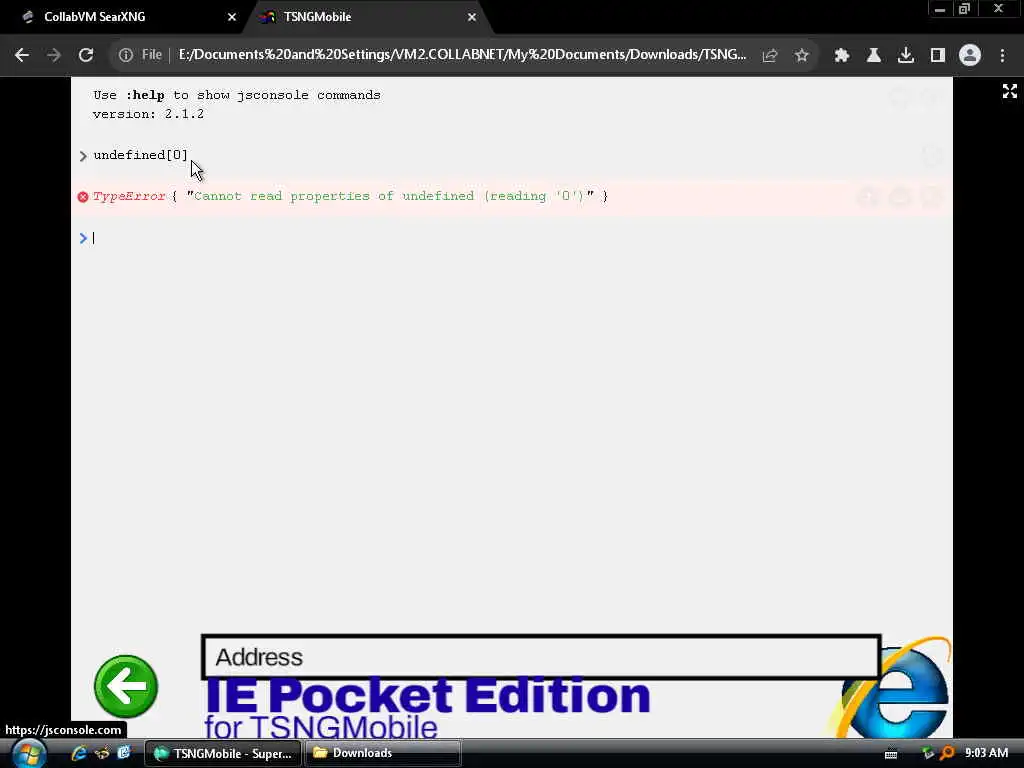Close the TSNGMobile tab

coord(472,18)
